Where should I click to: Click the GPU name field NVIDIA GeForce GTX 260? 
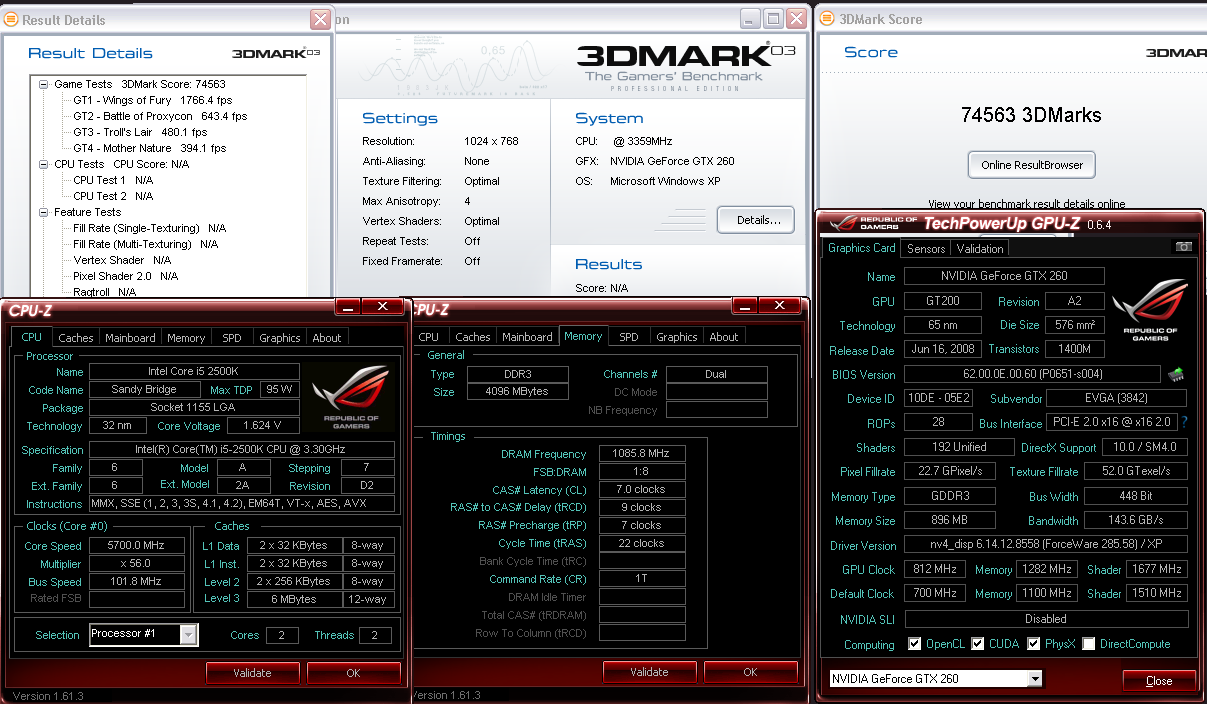1004,276
